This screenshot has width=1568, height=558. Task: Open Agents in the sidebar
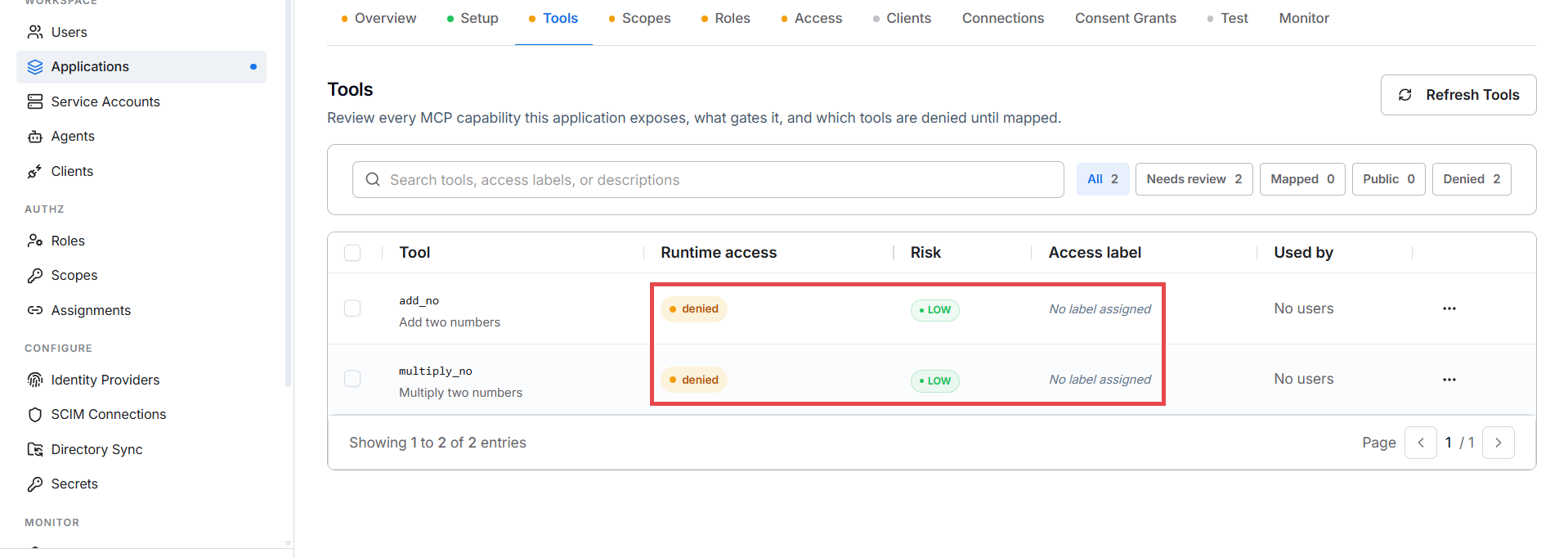(141, 137)
